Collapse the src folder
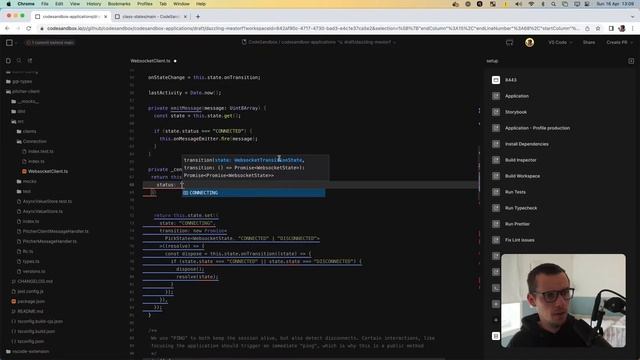Image resolution: width=640 pixels, height=360 pixels. pos(17,122)
